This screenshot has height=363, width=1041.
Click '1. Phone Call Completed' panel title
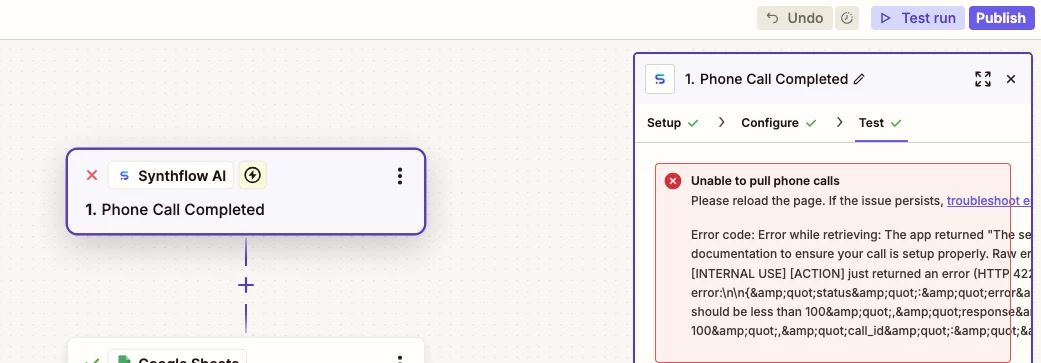767,79
